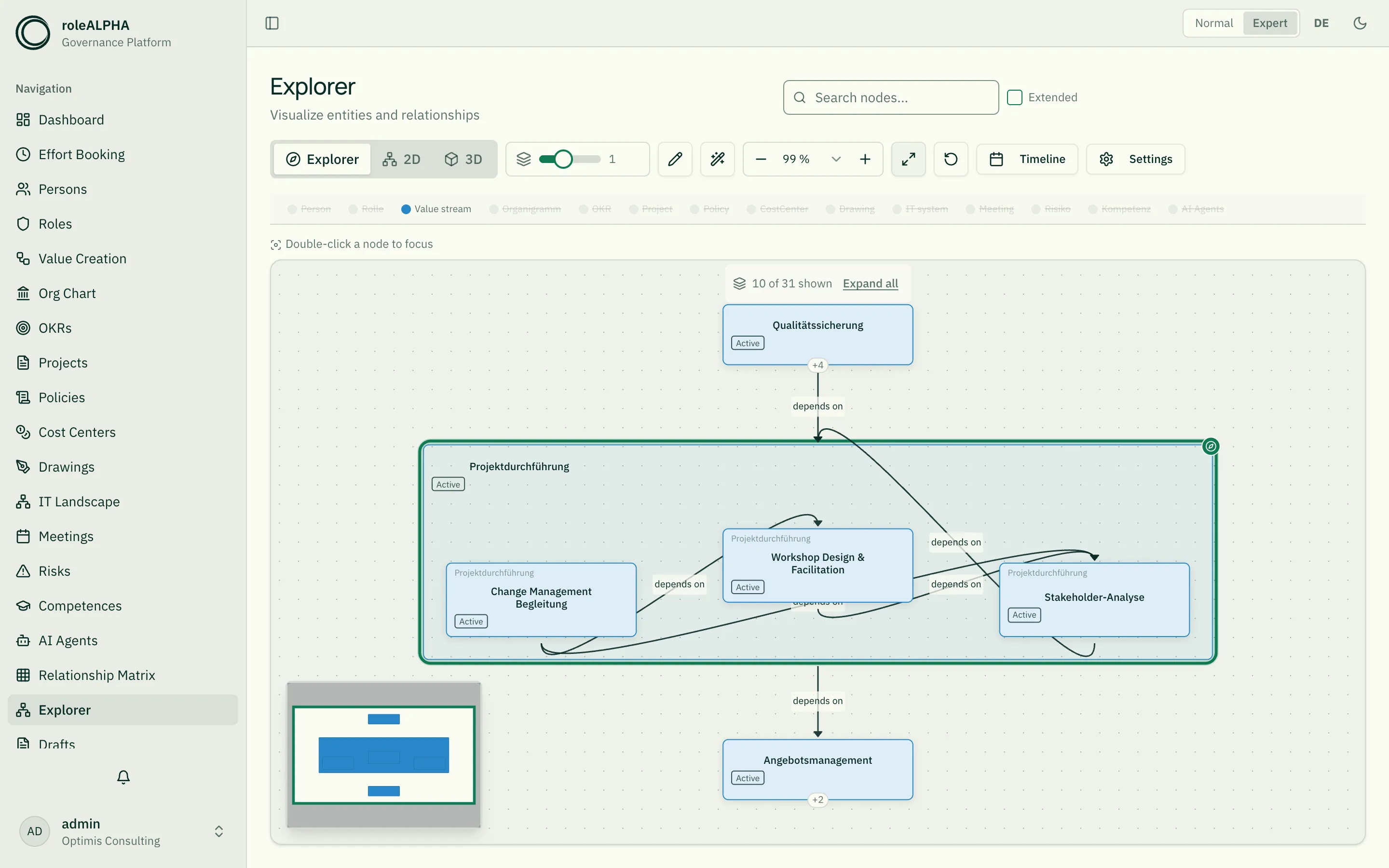Open the Settings button
The image size is (1389, 868).
(1135, 159)
